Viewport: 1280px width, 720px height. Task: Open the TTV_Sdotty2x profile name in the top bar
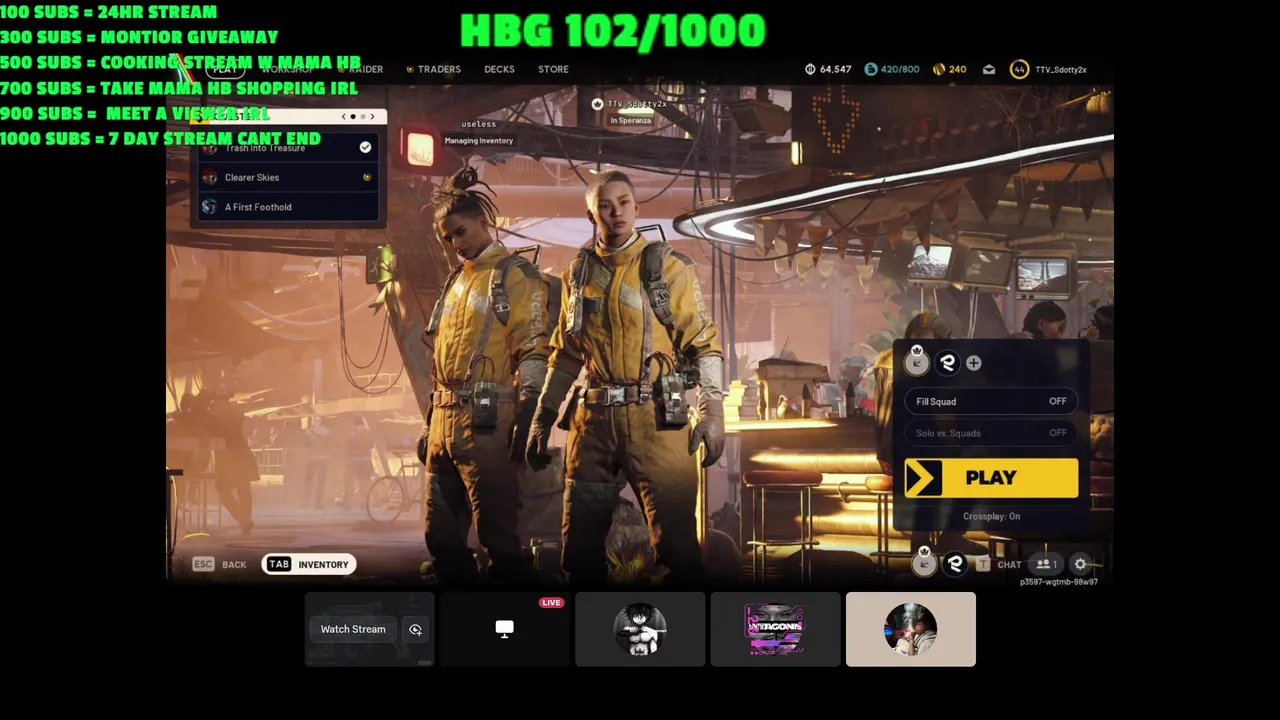[1061, 69]
